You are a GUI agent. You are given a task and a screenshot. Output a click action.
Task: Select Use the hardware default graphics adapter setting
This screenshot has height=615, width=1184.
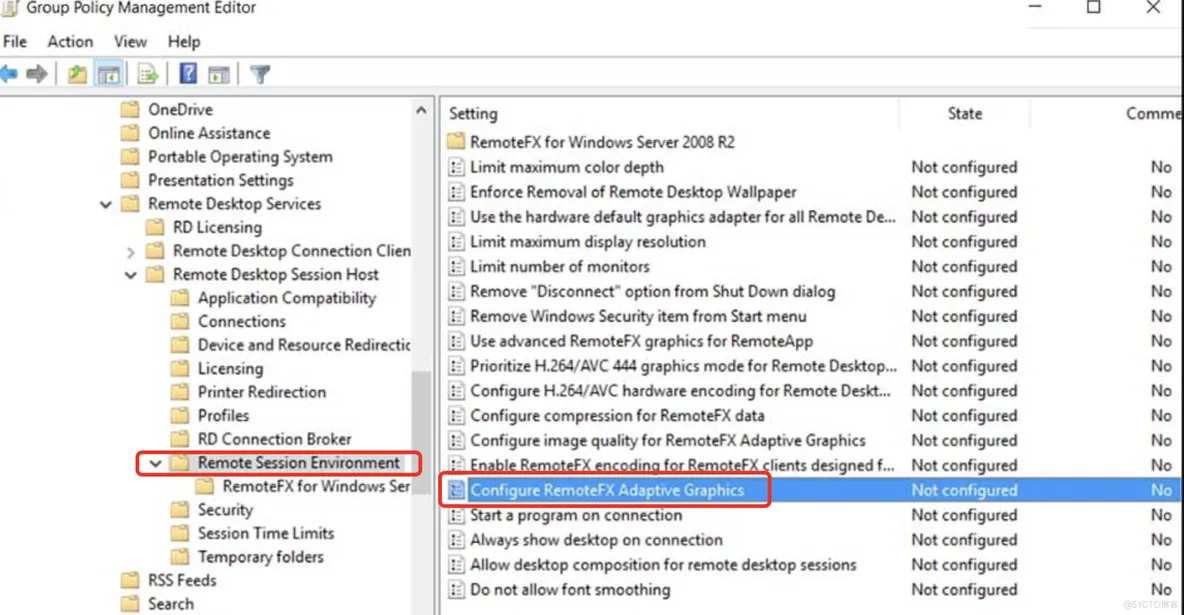tap(683, 217)
